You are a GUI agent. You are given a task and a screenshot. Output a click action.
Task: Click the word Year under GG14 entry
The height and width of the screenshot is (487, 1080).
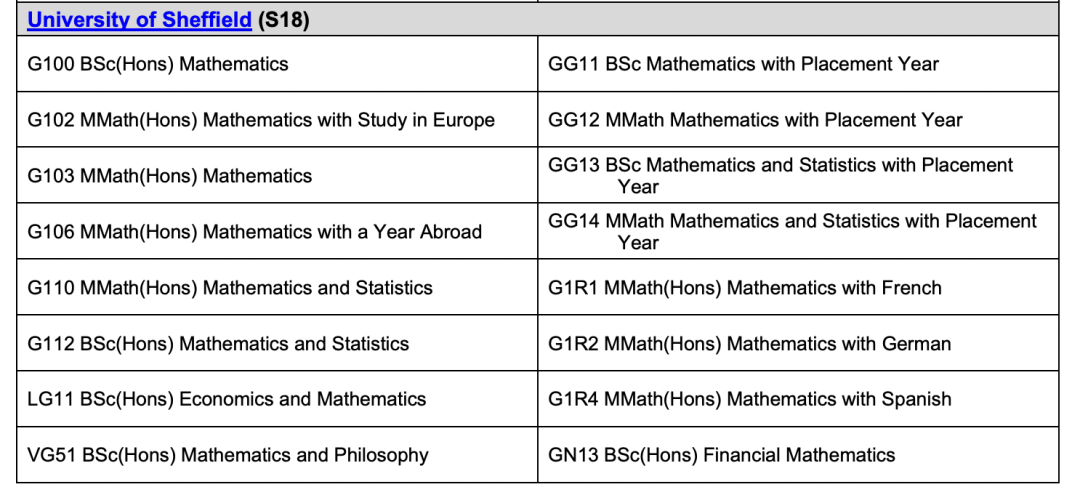tap(638, 242)
